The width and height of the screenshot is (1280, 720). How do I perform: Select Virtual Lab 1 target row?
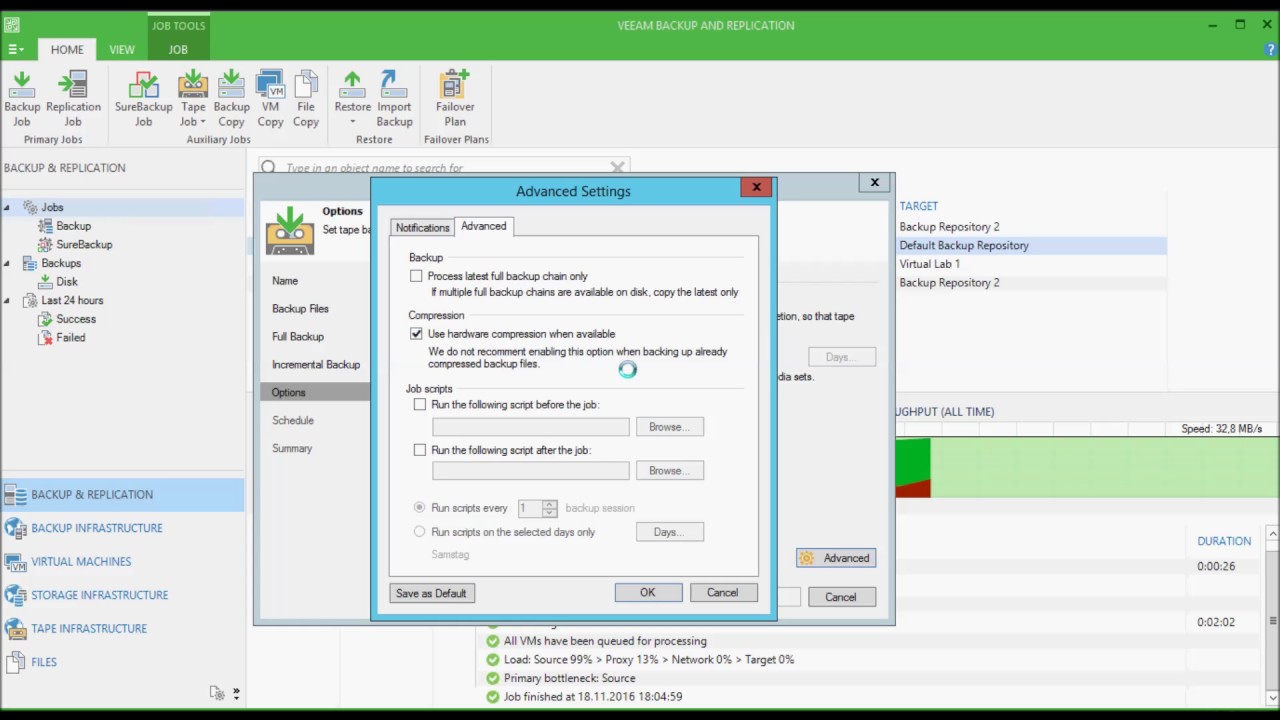(x=1032, y=264)
